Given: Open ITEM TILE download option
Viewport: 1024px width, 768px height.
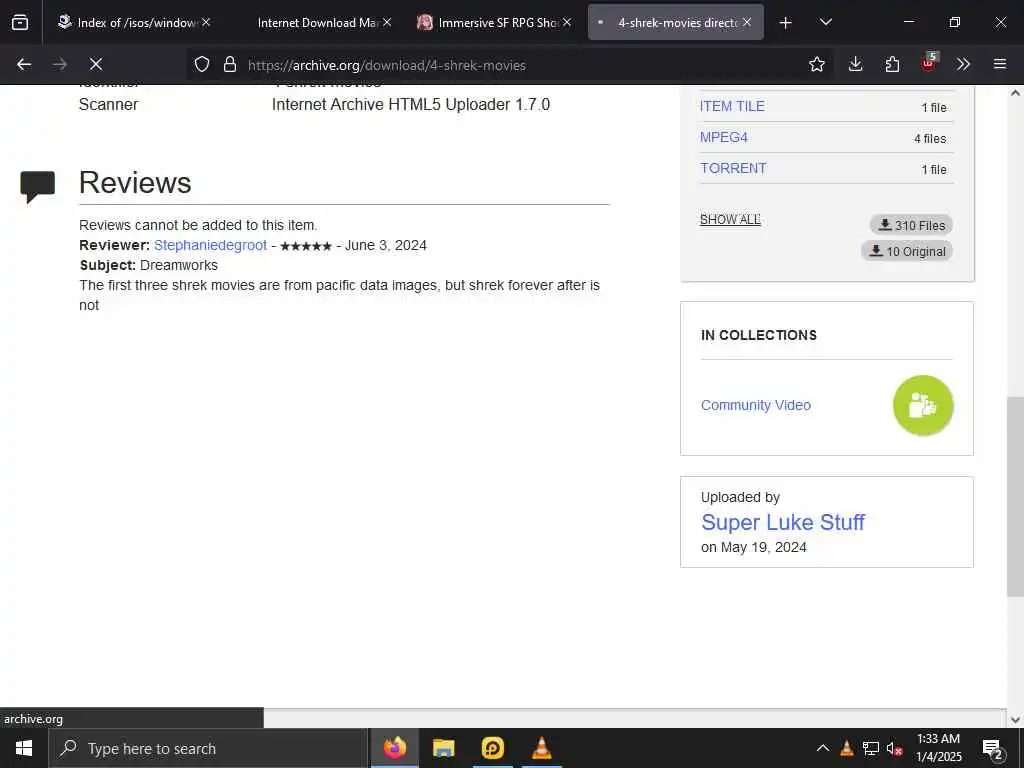Looking at the screenshot, I should (x=732, y=106).
